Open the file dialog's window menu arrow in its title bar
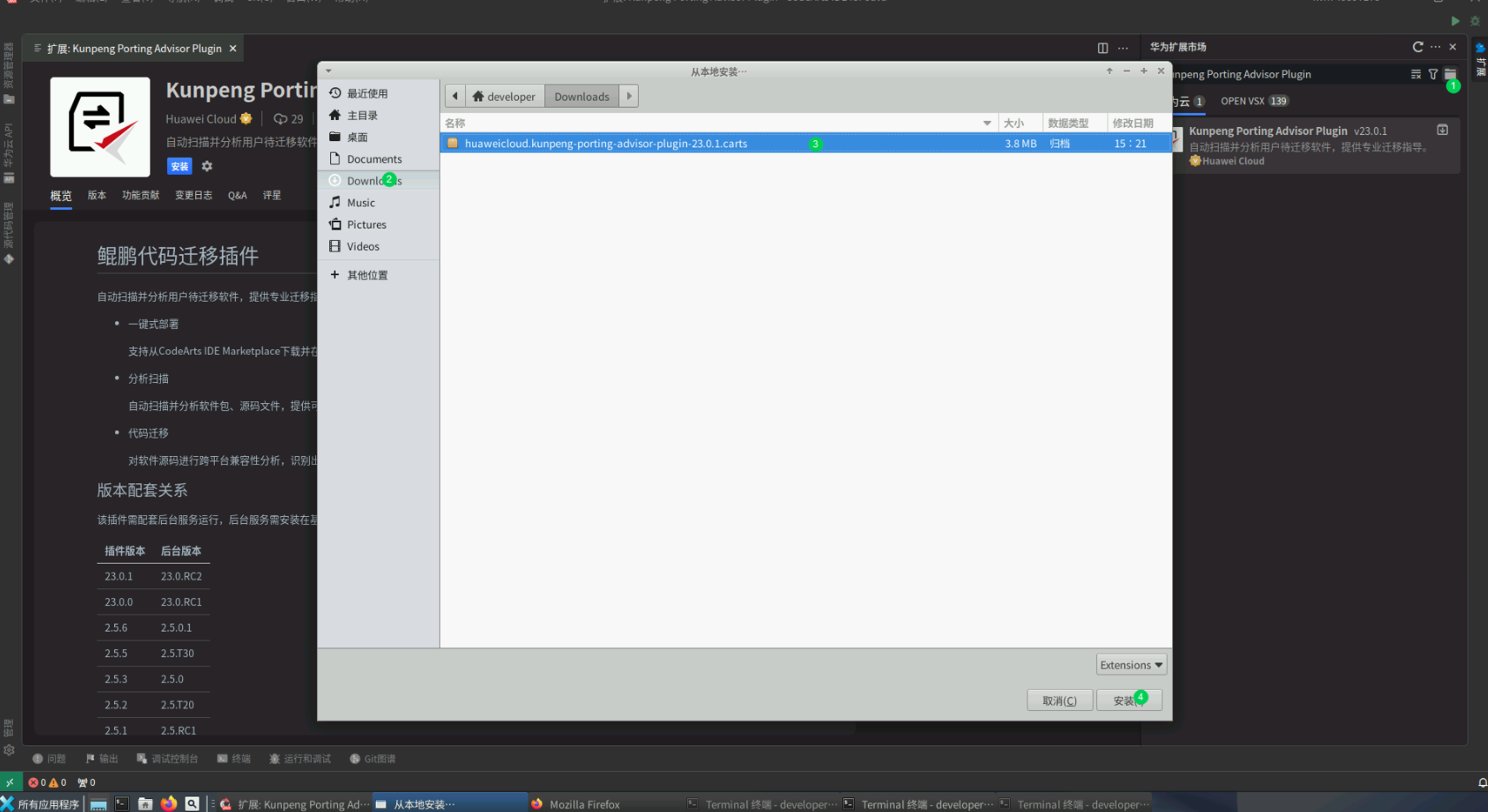Image resolution: width=1488 pixels, height=812 pixels. tap(328, 71)
